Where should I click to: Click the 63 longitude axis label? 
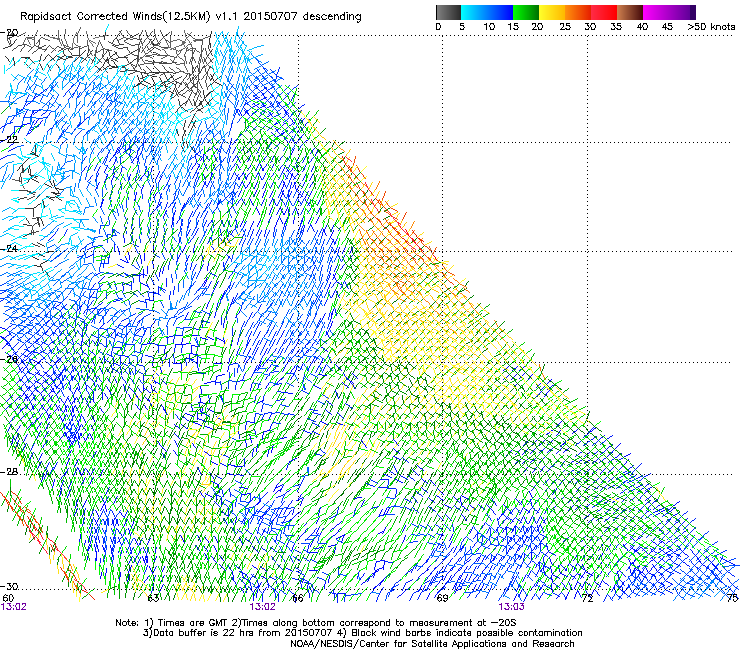(x=153, y=598)
